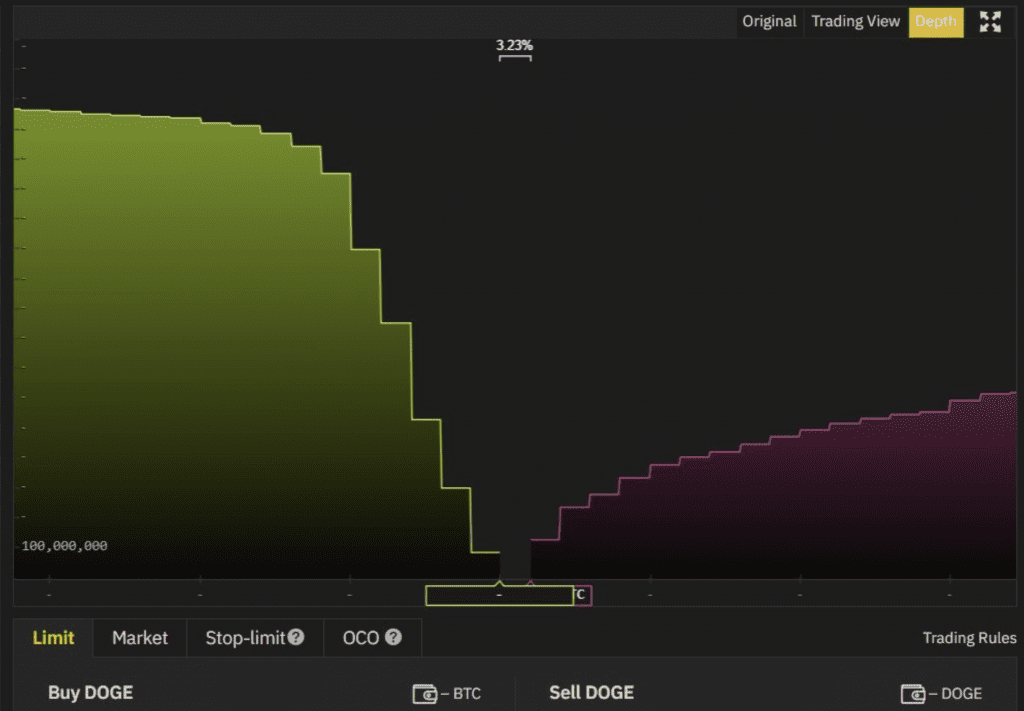Select the Depth chart tab

pos(935,22)
